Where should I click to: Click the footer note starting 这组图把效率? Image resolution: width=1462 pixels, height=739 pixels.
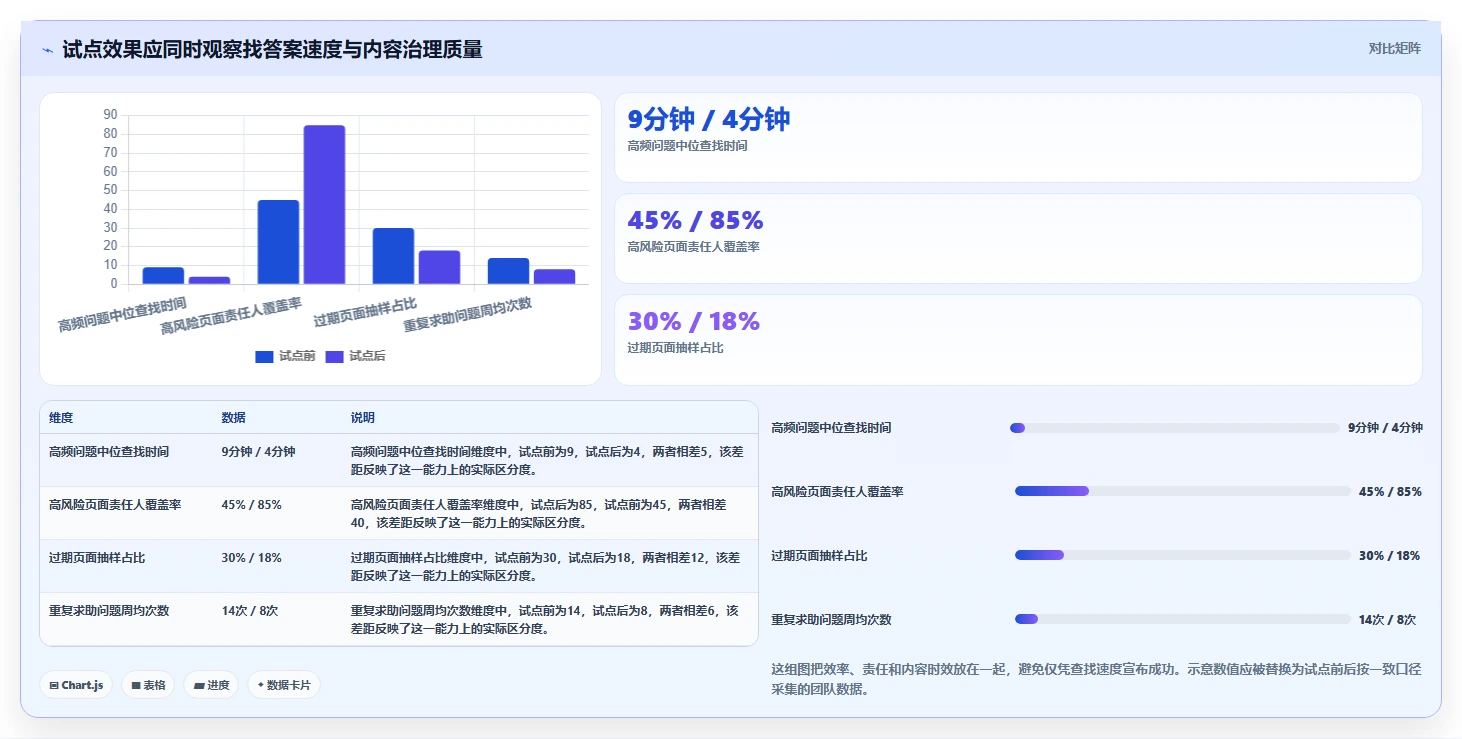(x=1096, y=679)
